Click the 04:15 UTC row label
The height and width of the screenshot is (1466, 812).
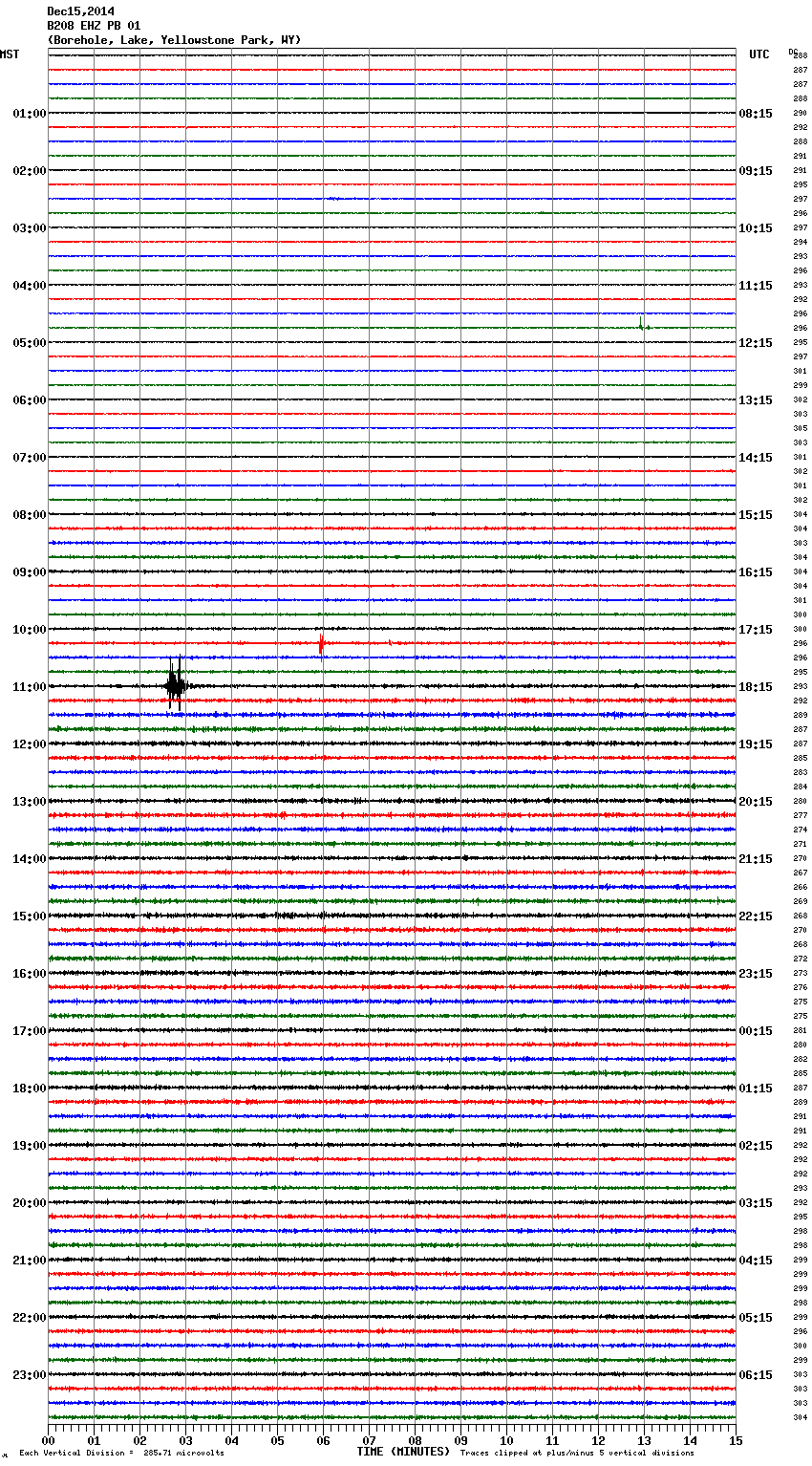tap(756, 1261)
